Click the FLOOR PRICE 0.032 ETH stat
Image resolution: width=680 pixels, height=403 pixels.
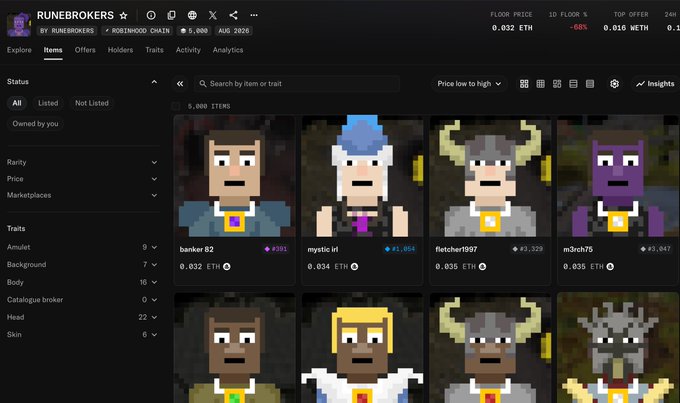(x=512, y=22)
